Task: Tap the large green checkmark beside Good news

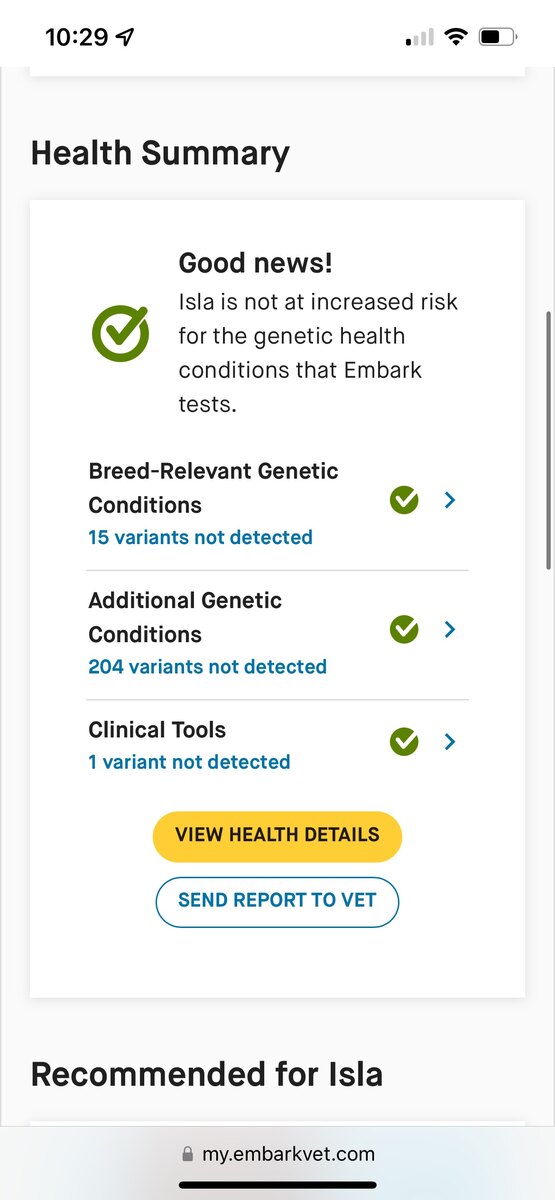Action: 121,333
